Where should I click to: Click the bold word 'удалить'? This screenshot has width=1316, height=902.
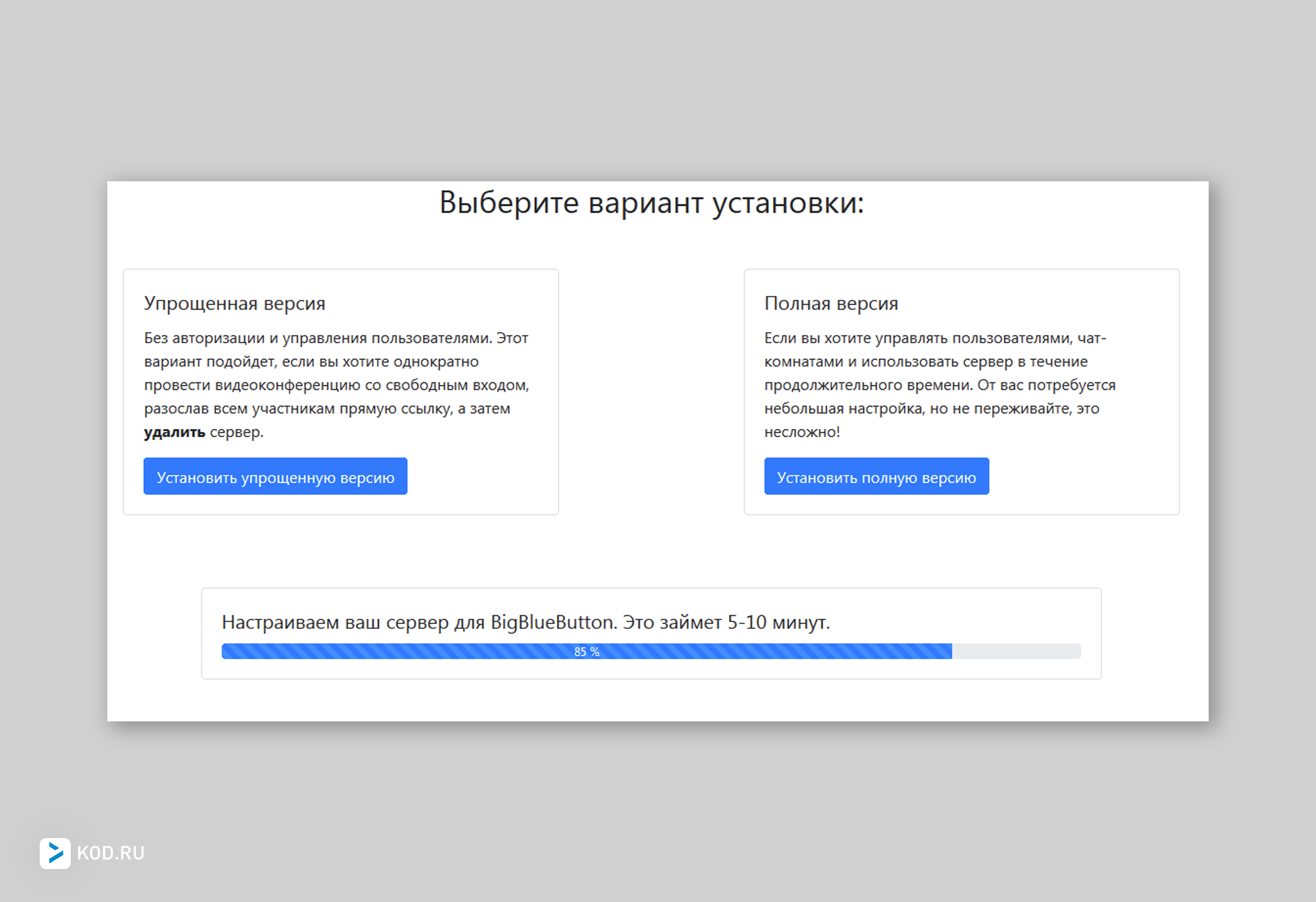pos(174,432)
